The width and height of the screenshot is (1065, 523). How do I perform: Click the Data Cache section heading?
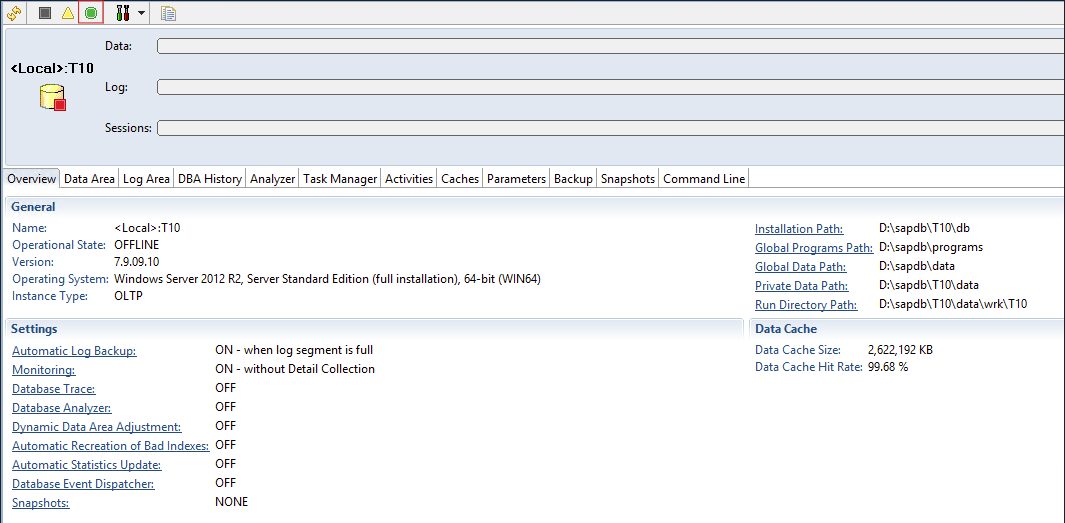[x=786, y=329]
